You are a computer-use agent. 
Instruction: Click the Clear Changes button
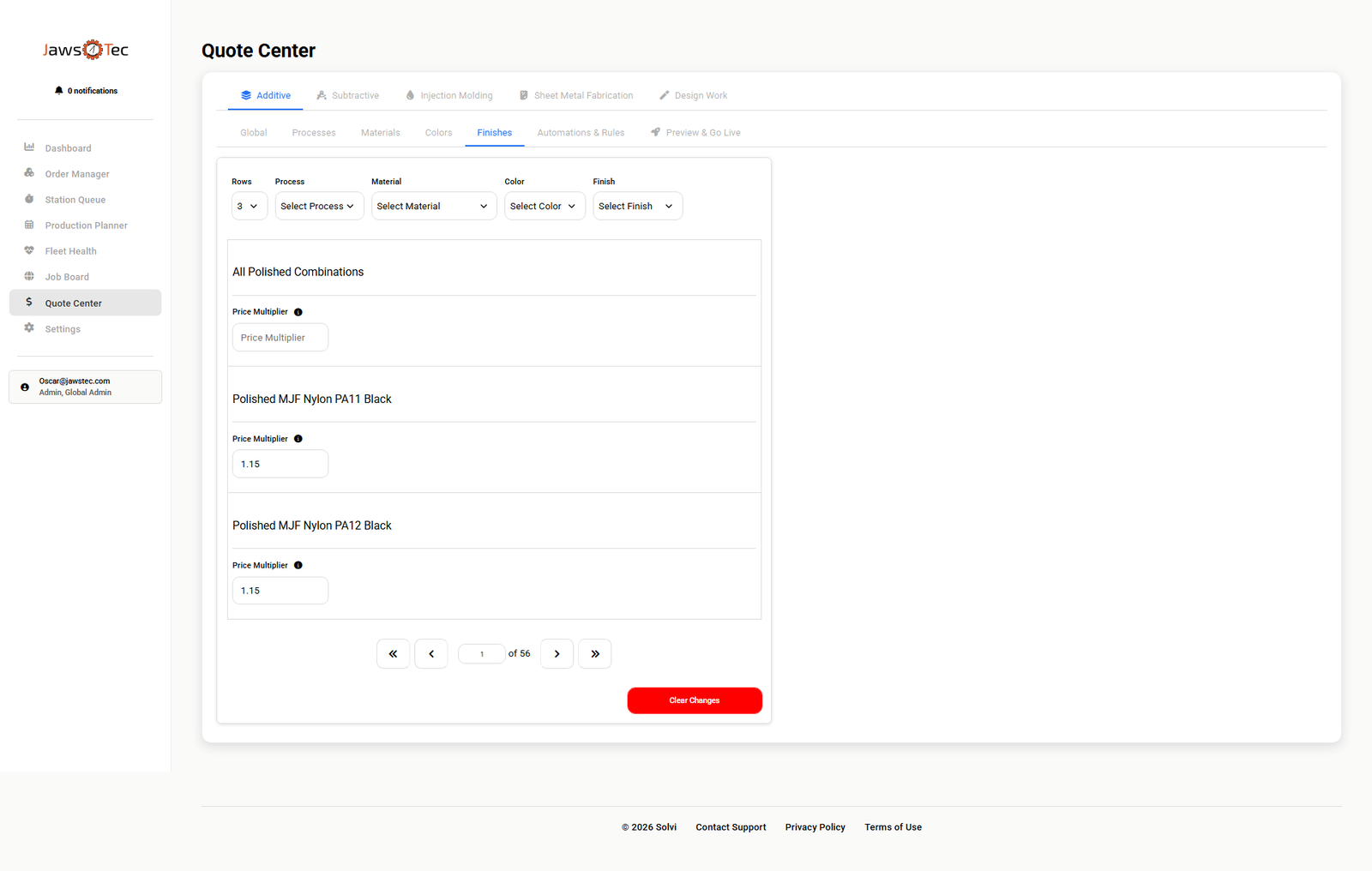click(695, 700)
